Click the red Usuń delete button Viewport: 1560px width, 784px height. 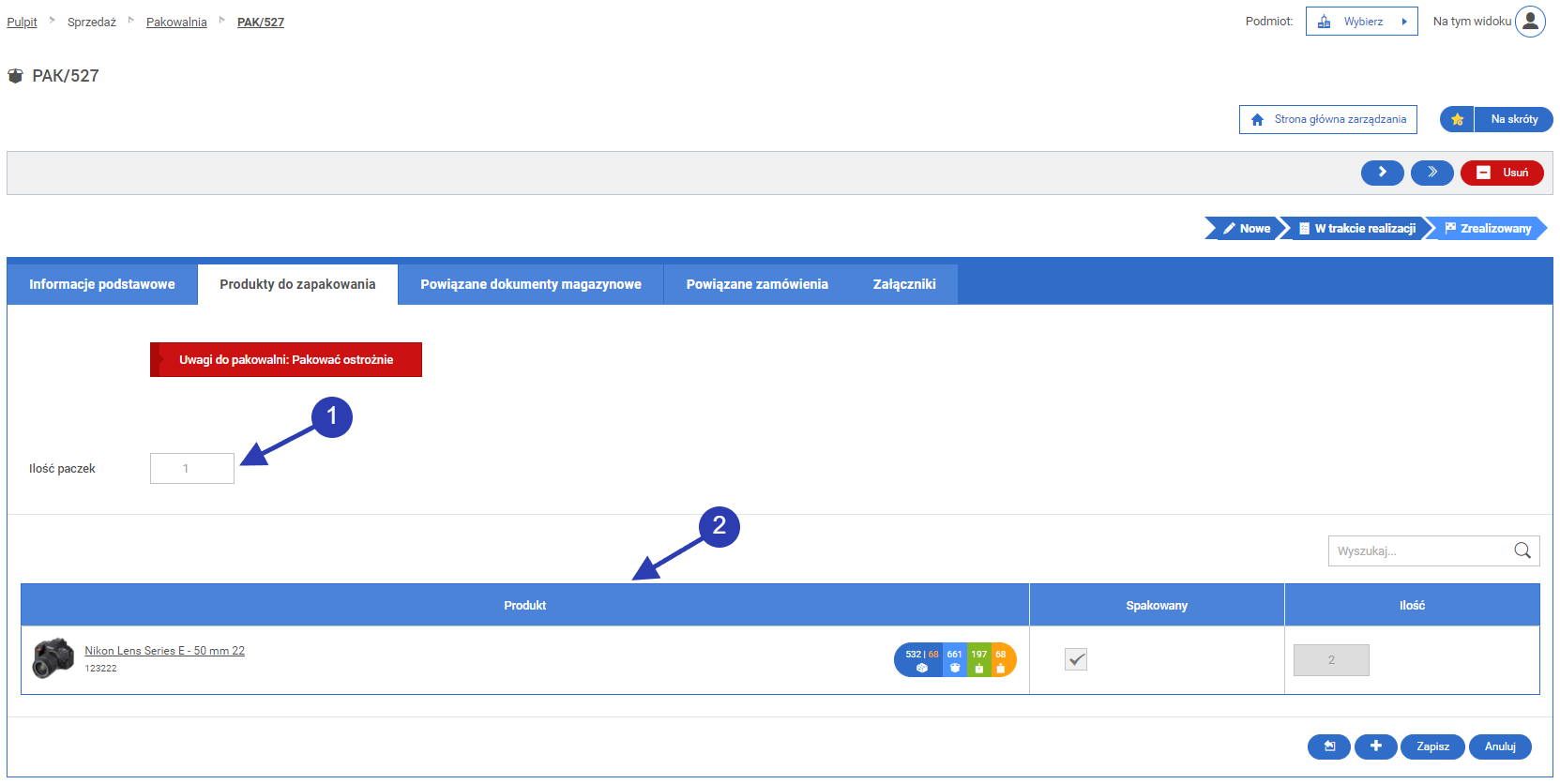[1502, 173]
